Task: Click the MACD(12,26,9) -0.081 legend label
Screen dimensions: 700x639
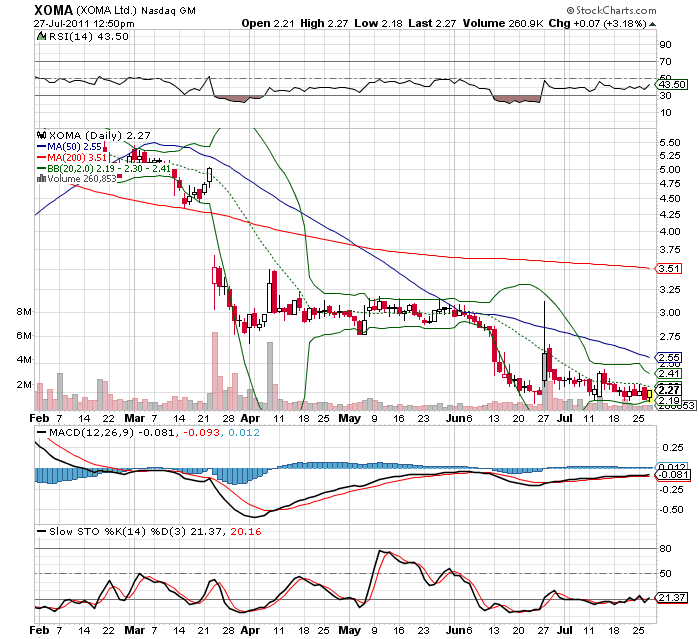Action: [111, 432]
